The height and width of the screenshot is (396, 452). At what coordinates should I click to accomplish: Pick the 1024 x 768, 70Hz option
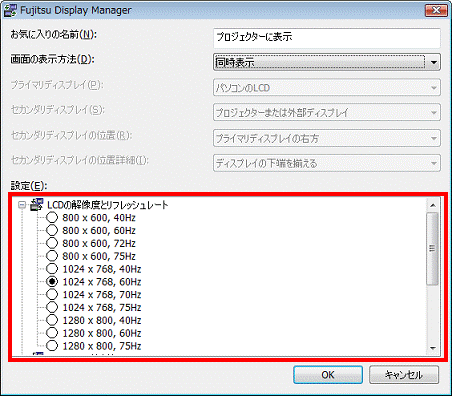point(52,294)
